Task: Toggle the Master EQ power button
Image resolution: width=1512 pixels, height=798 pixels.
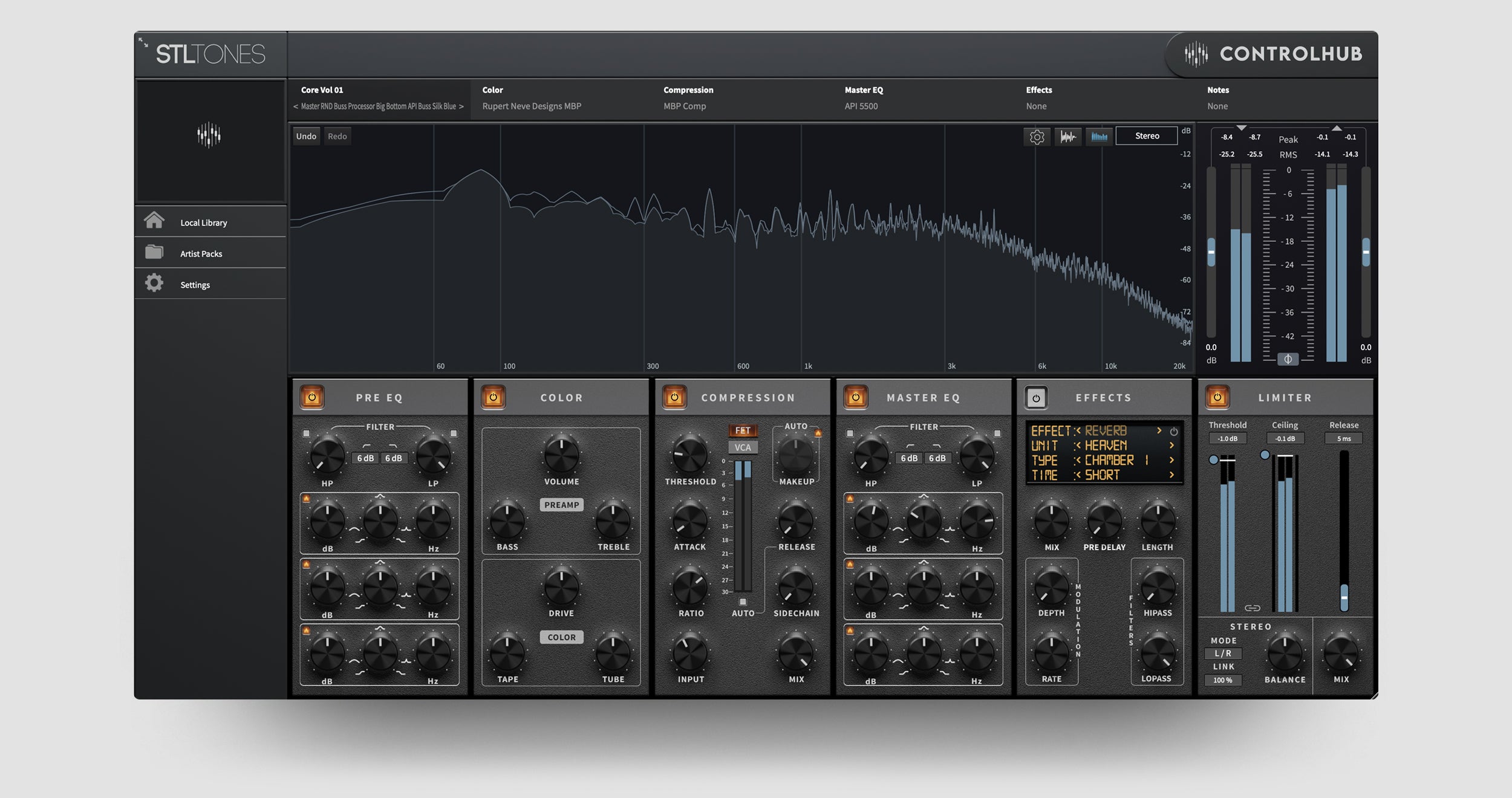Action: click(855, 397)
